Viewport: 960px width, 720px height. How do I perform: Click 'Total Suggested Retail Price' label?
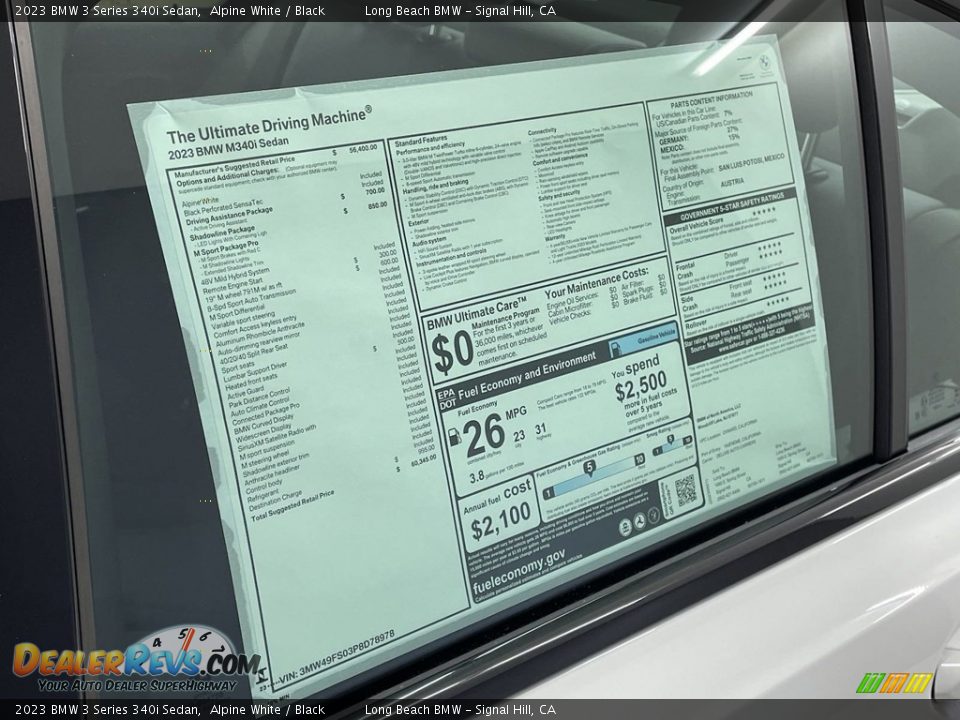pyautogui.click(x=292, y=505)
